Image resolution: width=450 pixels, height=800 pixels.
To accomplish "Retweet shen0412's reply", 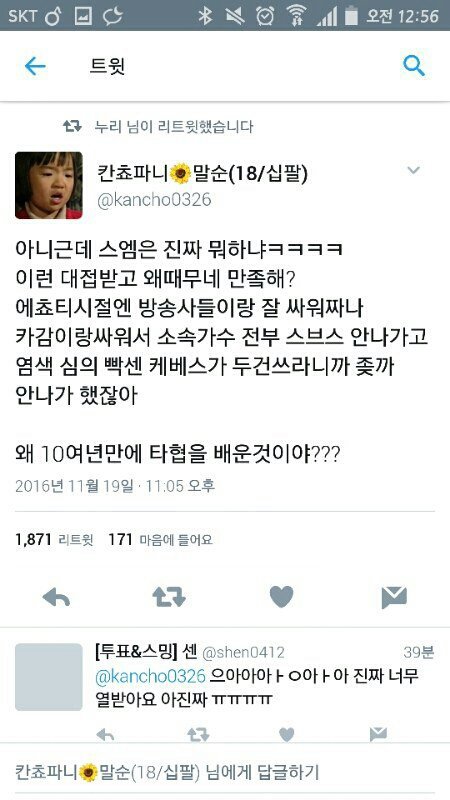I will click(198, 734).
